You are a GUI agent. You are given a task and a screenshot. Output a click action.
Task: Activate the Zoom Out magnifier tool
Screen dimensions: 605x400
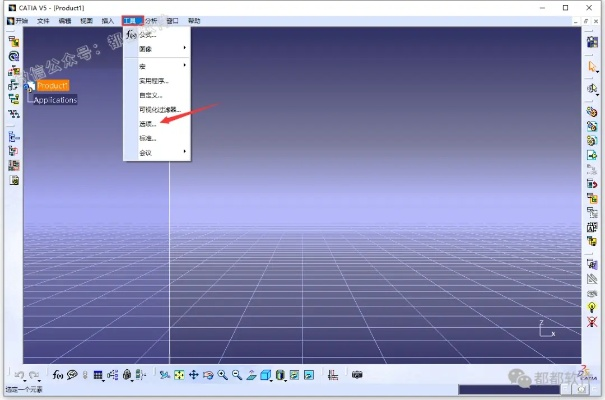click(x=237, y=375)
